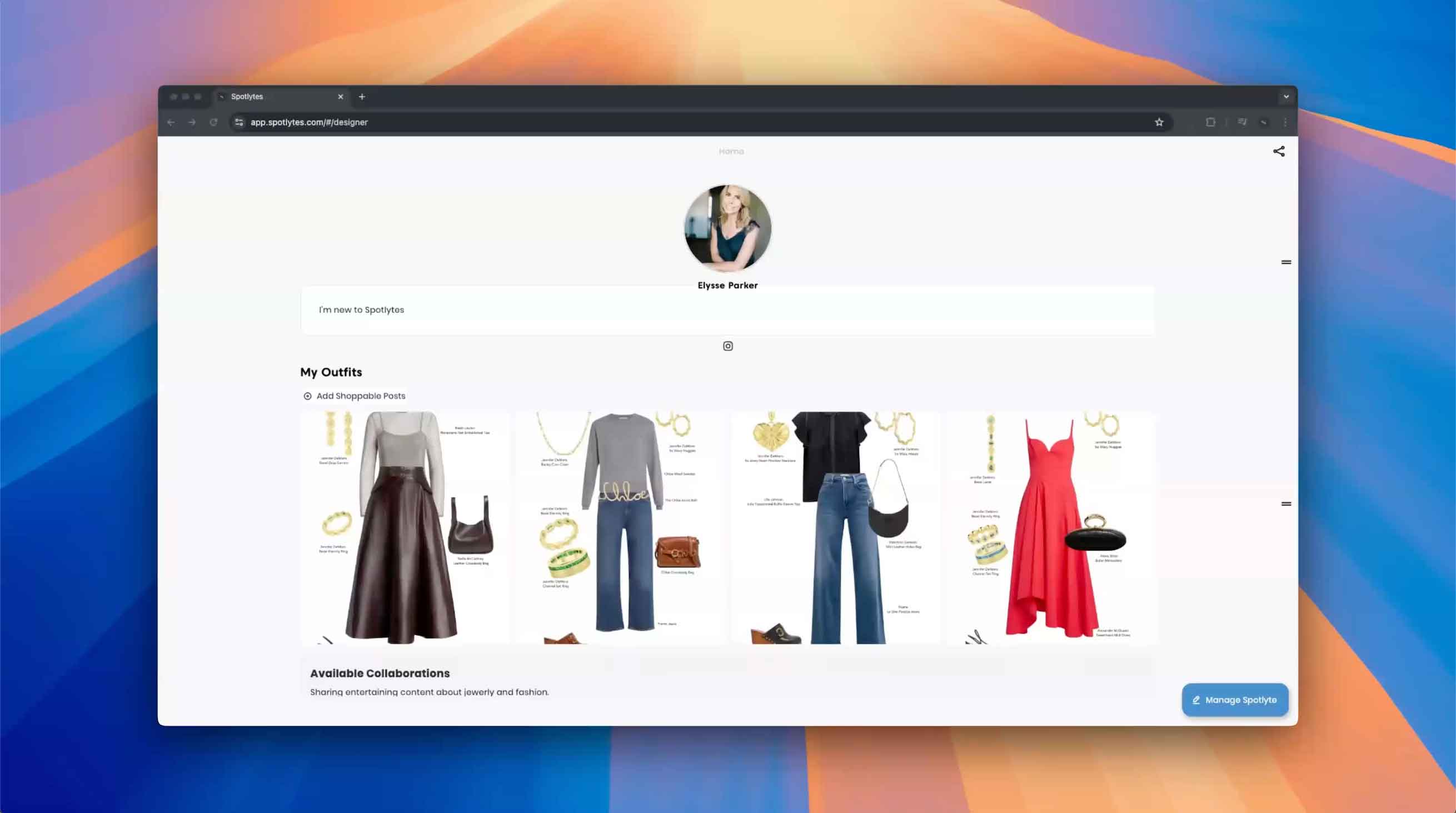Expand the tab search dropdown arrow

tap(1286, 97)
